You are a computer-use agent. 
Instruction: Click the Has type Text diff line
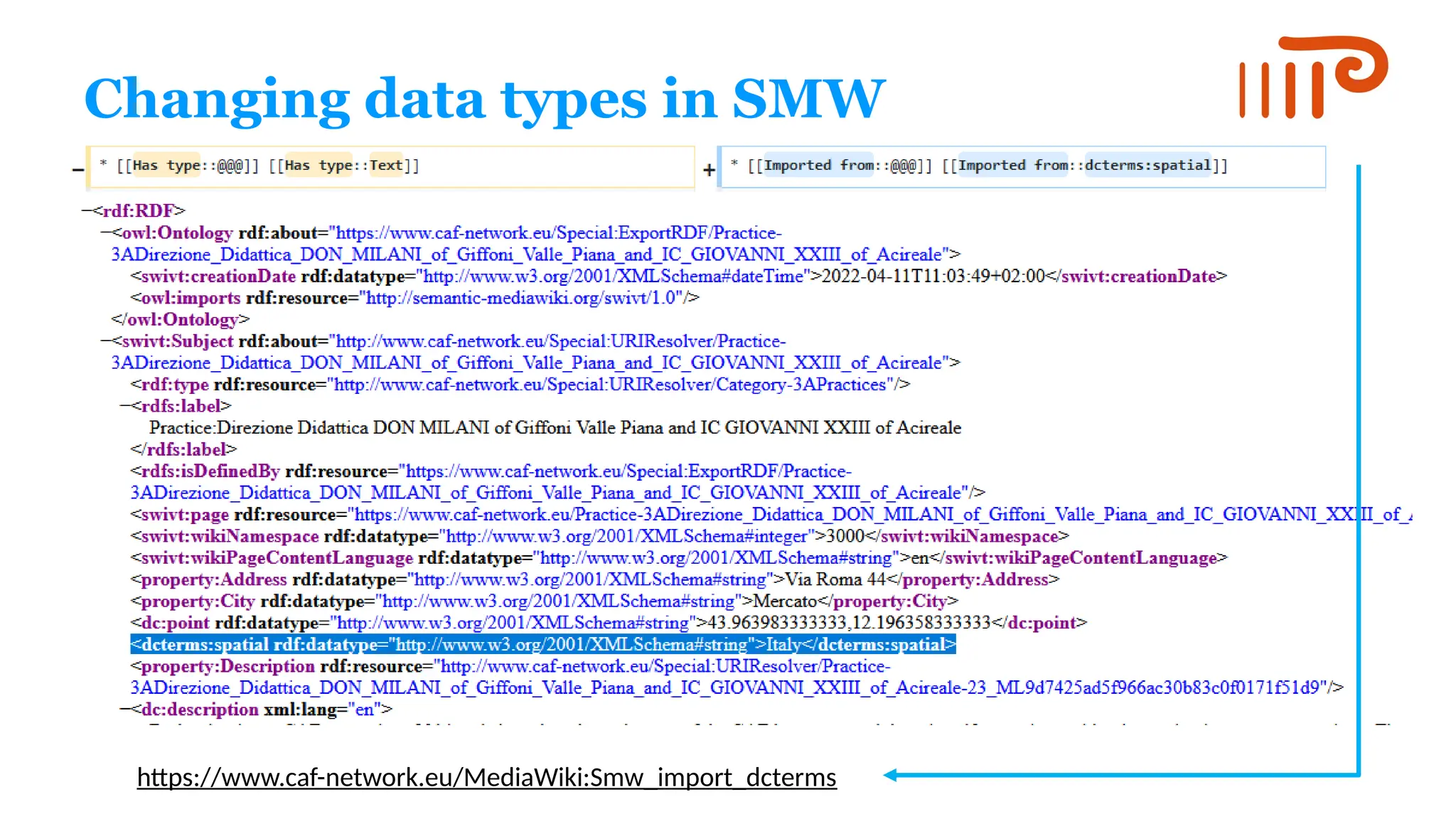coord(391,166)
